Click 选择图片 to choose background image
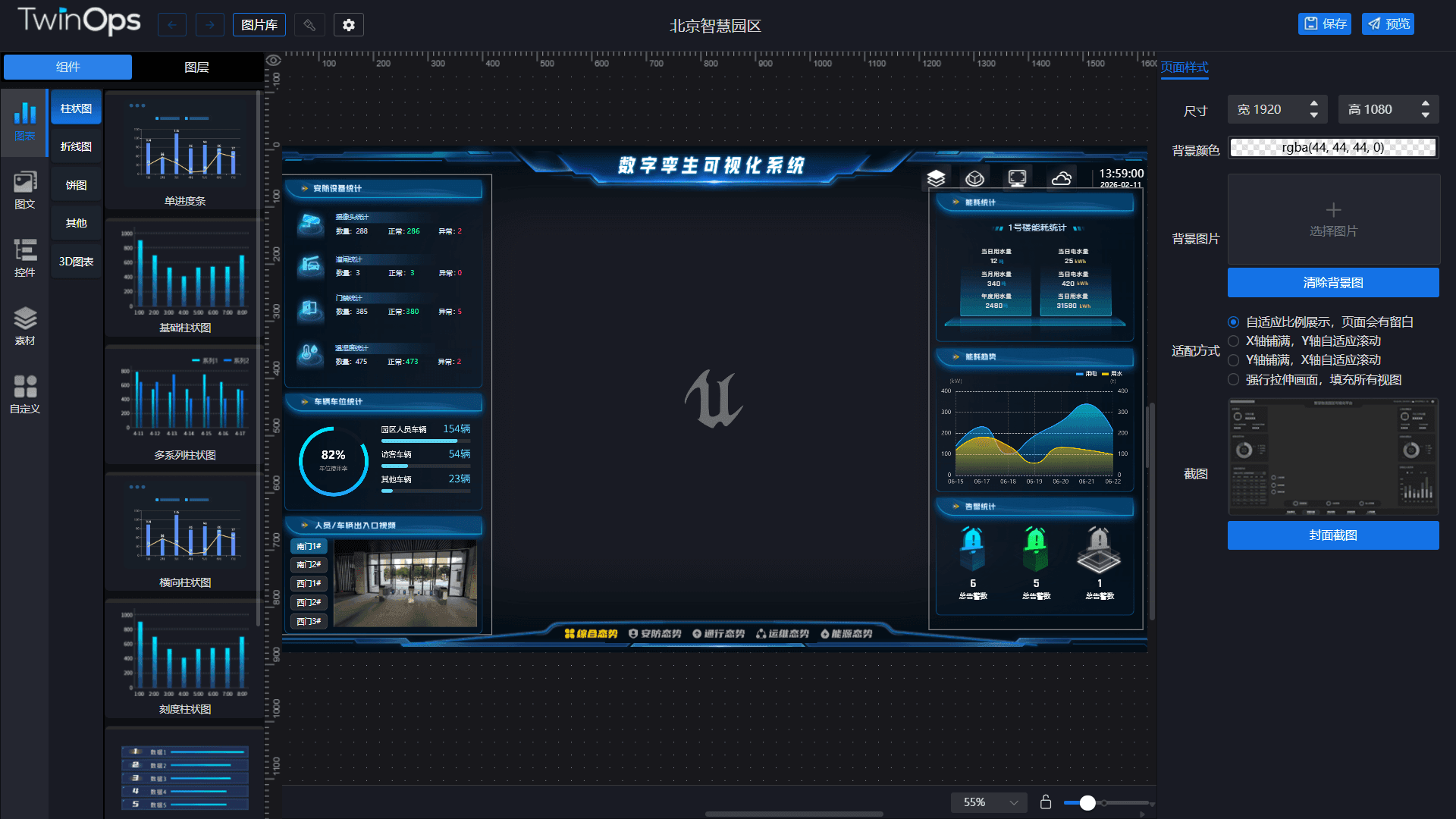Viewport: 1456px width, 819px height. tap(1333, 219)
